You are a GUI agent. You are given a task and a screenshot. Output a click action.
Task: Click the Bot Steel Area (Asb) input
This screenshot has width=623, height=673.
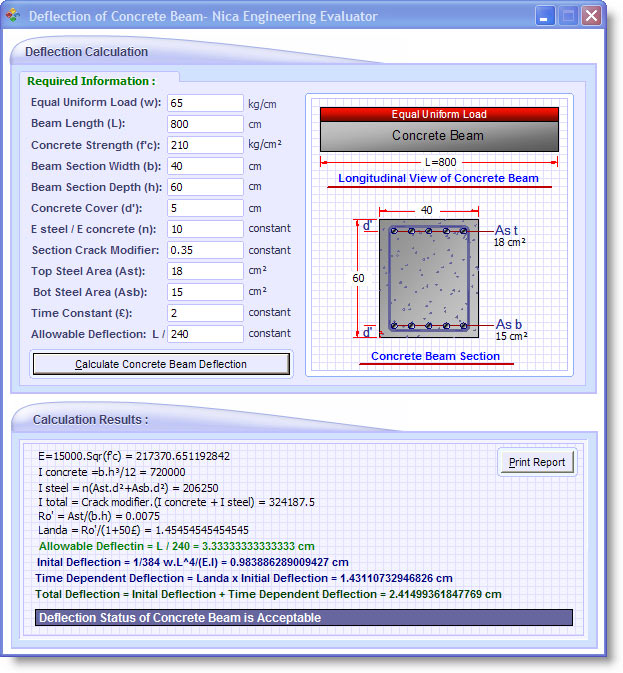pyautogui.click(x=205, y=292)
